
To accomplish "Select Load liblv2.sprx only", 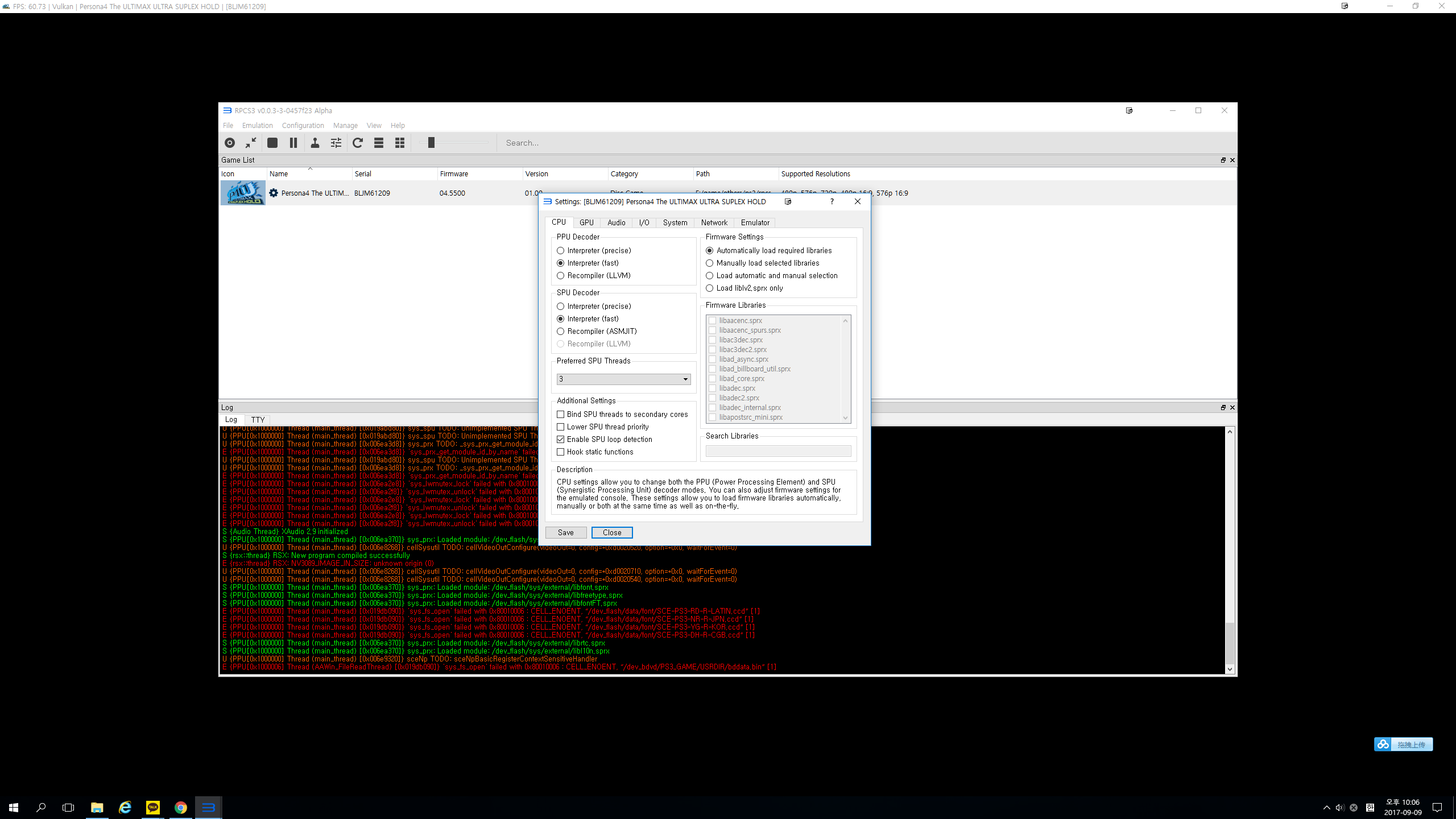I will [744, 288].
